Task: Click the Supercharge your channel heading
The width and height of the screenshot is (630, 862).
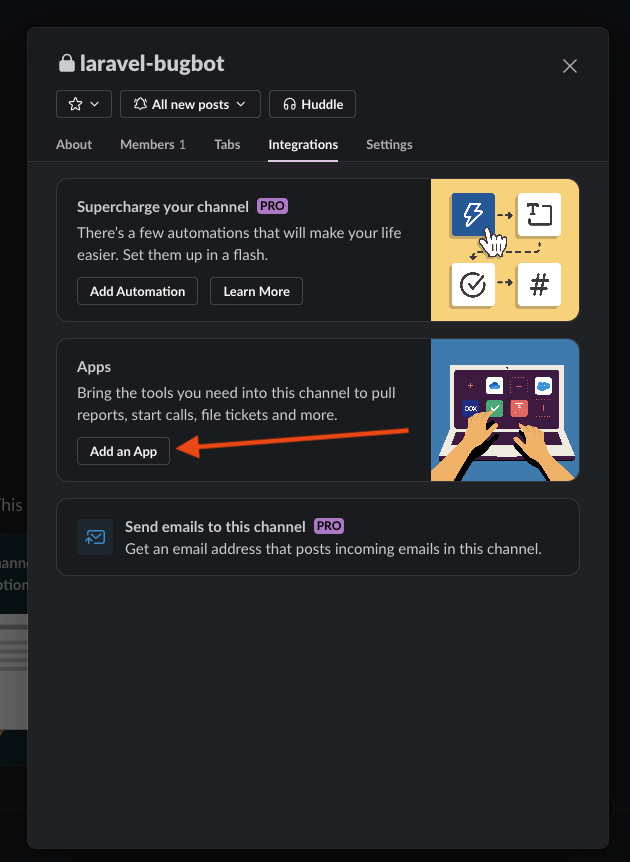Action: 163,207
